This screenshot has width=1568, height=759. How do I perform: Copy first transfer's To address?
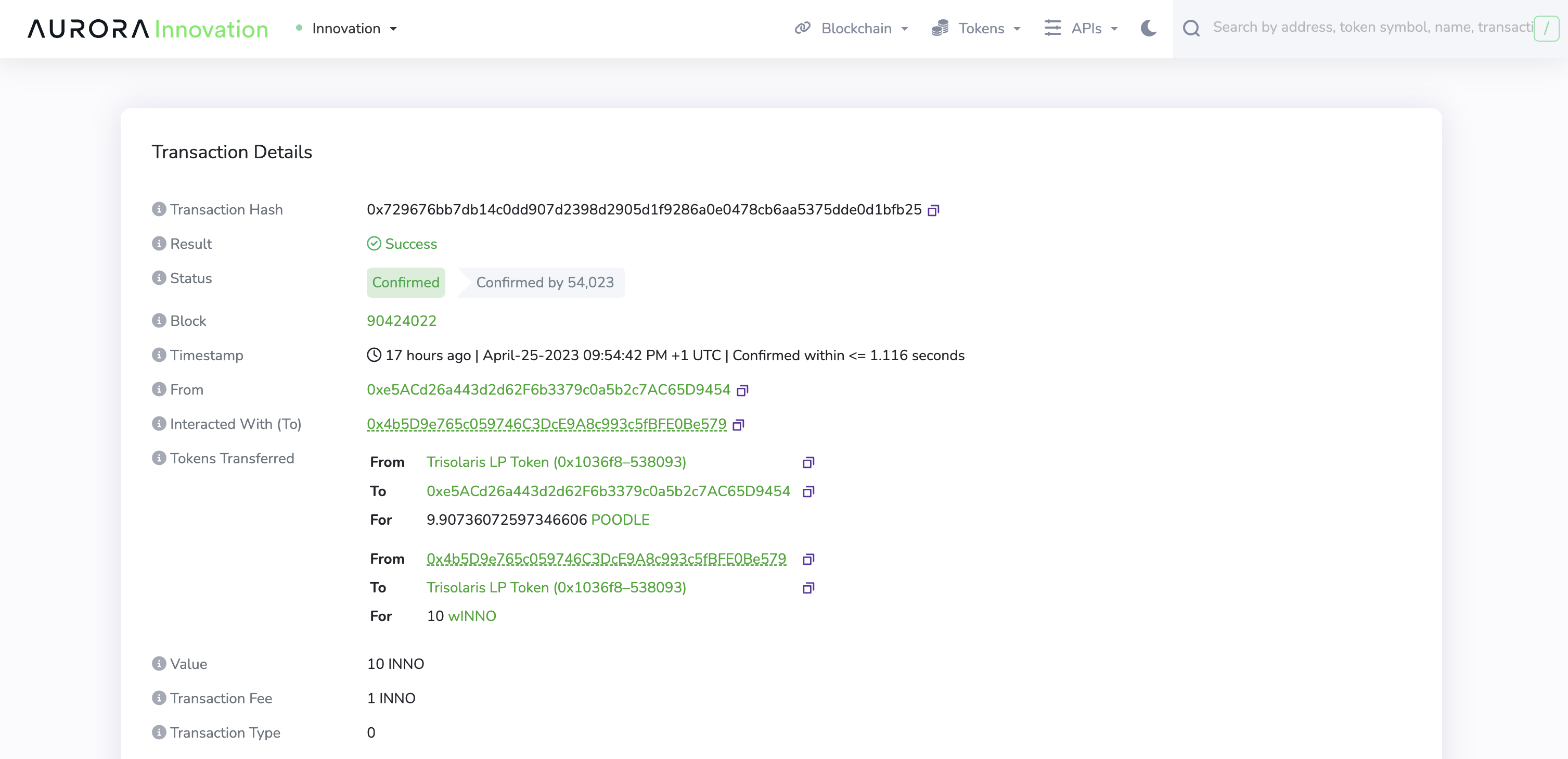click(808, 491)
